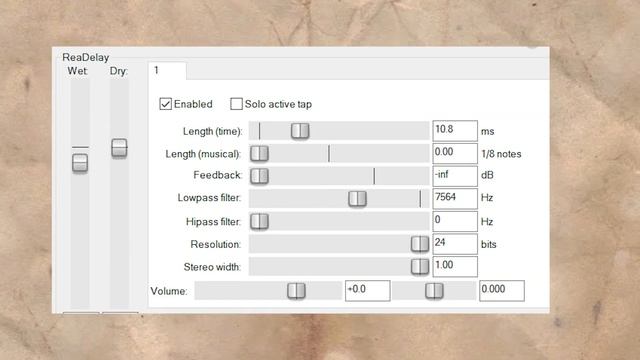The width and height of the screenshot is (640, 360).
Task: Click the Lowpass filter label
Action: [209, 198]
